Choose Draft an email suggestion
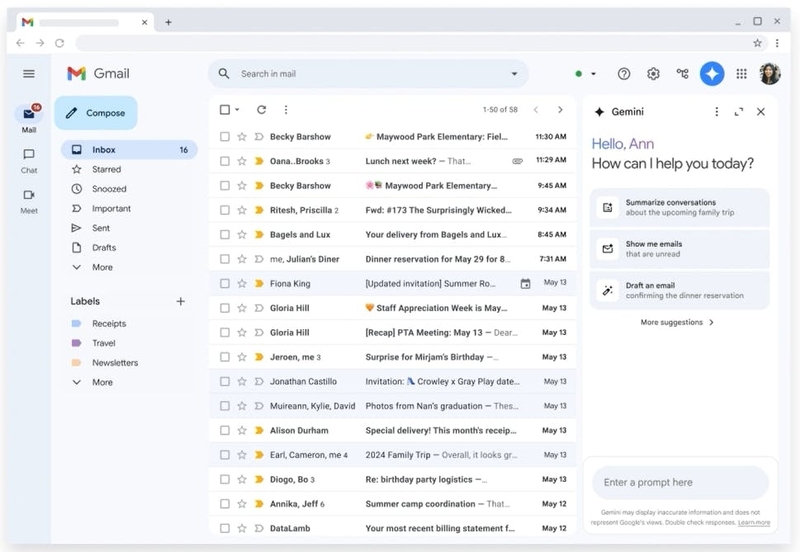800x552 pixels. click(680, 290)
